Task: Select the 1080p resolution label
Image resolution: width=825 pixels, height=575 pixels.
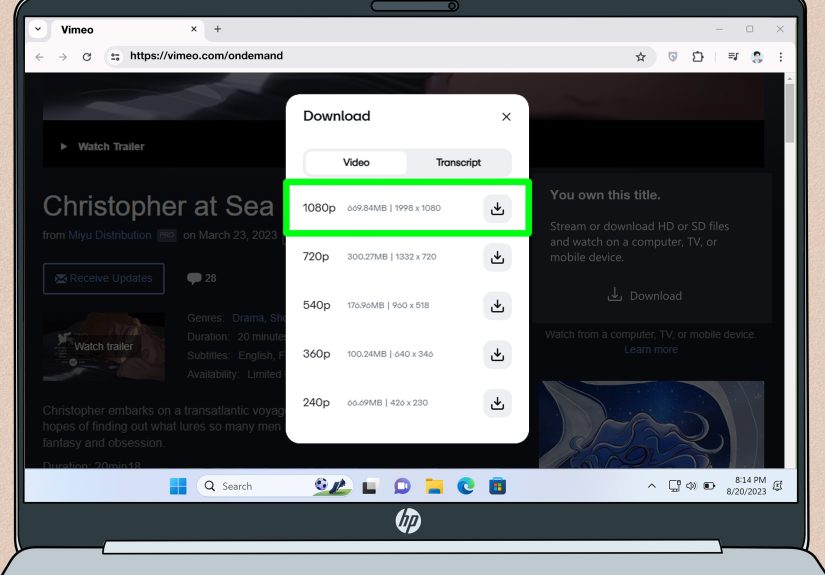Action: pos(319,208)
